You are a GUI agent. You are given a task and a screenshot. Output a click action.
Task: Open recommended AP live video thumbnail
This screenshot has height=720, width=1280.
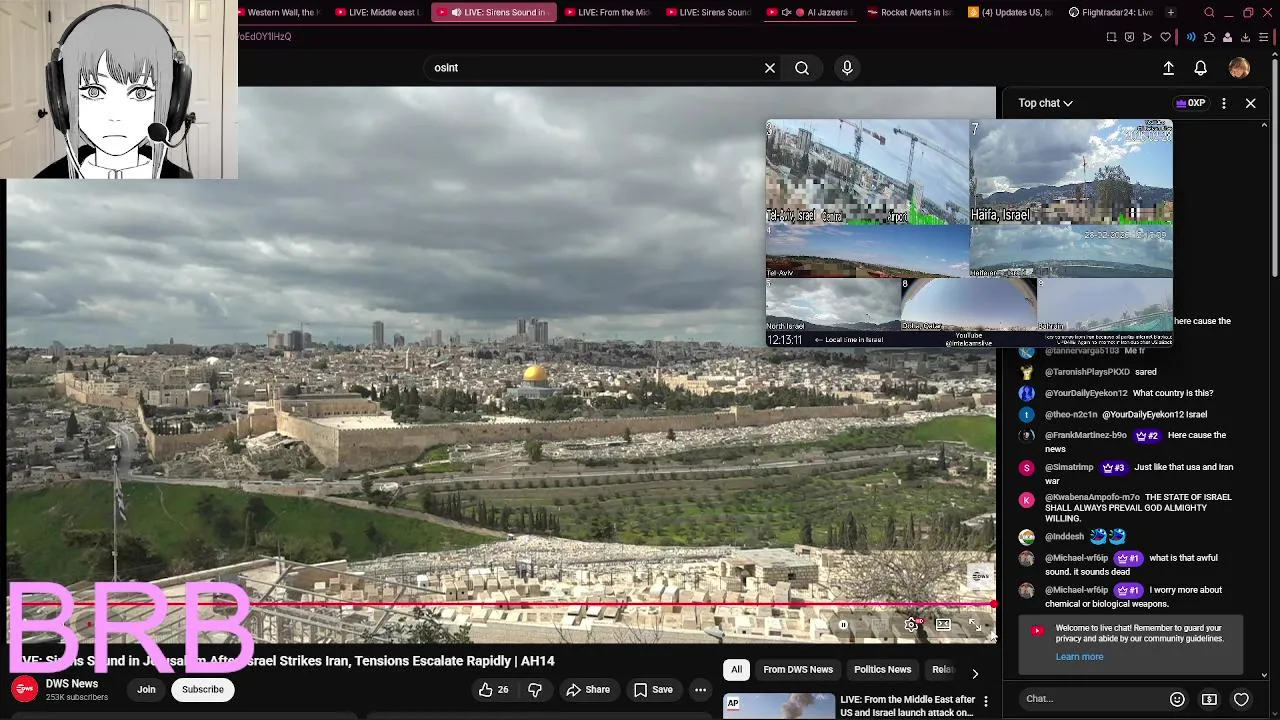point(779,706)
